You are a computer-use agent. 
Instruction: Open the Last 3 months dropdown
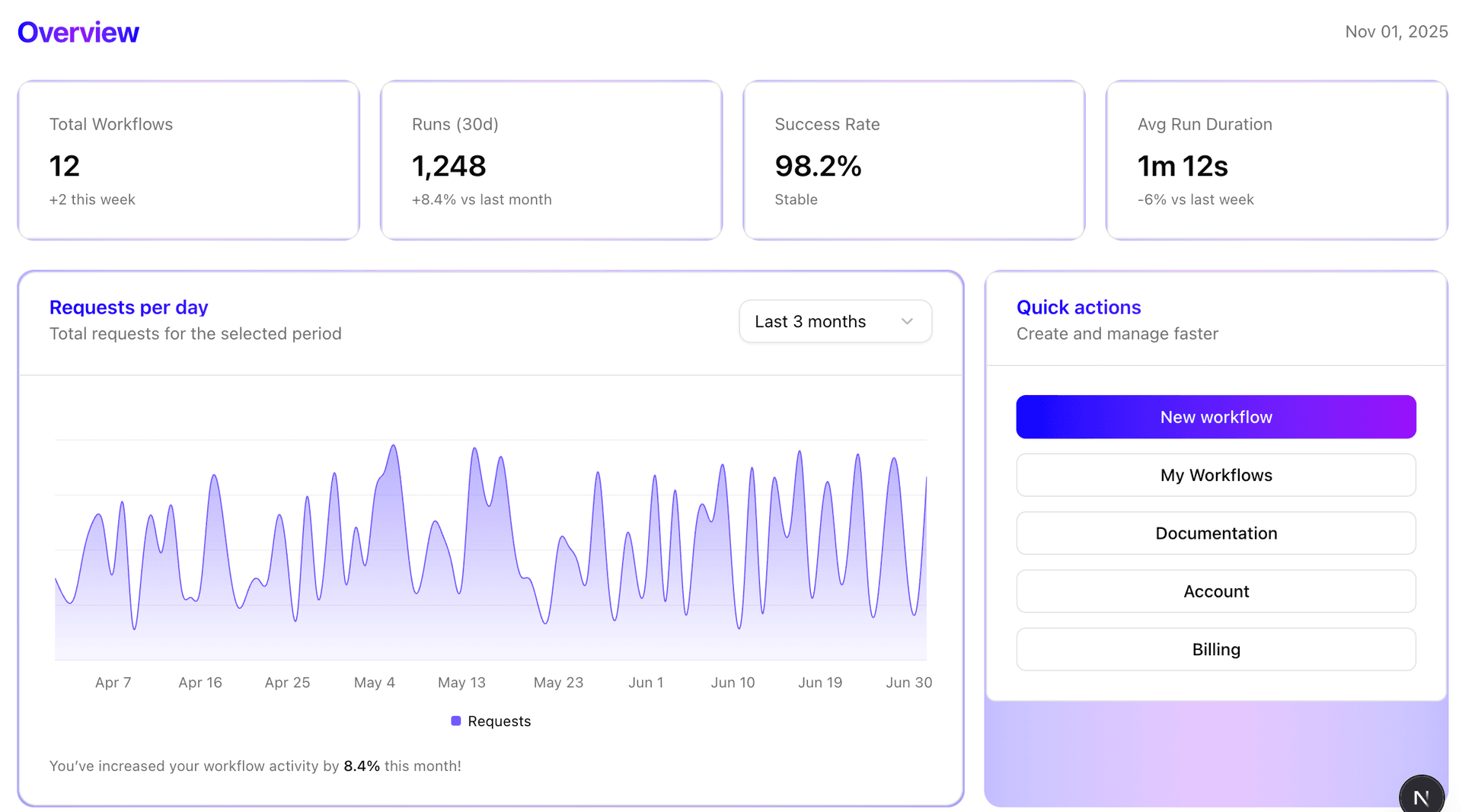point(835,321)
